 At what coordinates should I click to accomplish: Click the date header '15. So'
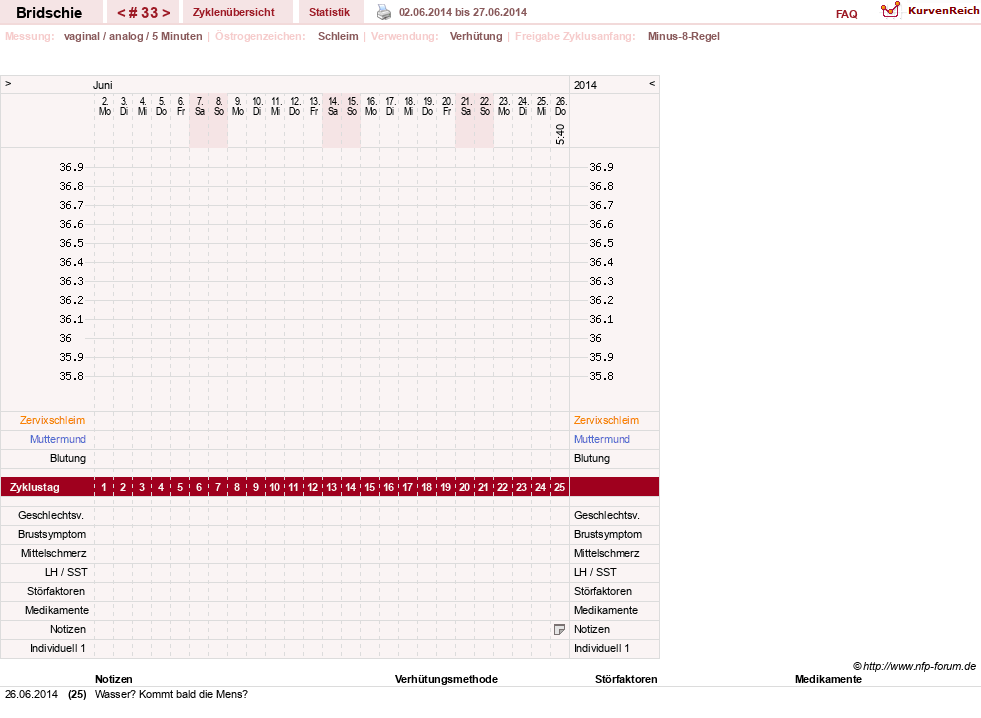pyautogui.click(x=352, y=106)
